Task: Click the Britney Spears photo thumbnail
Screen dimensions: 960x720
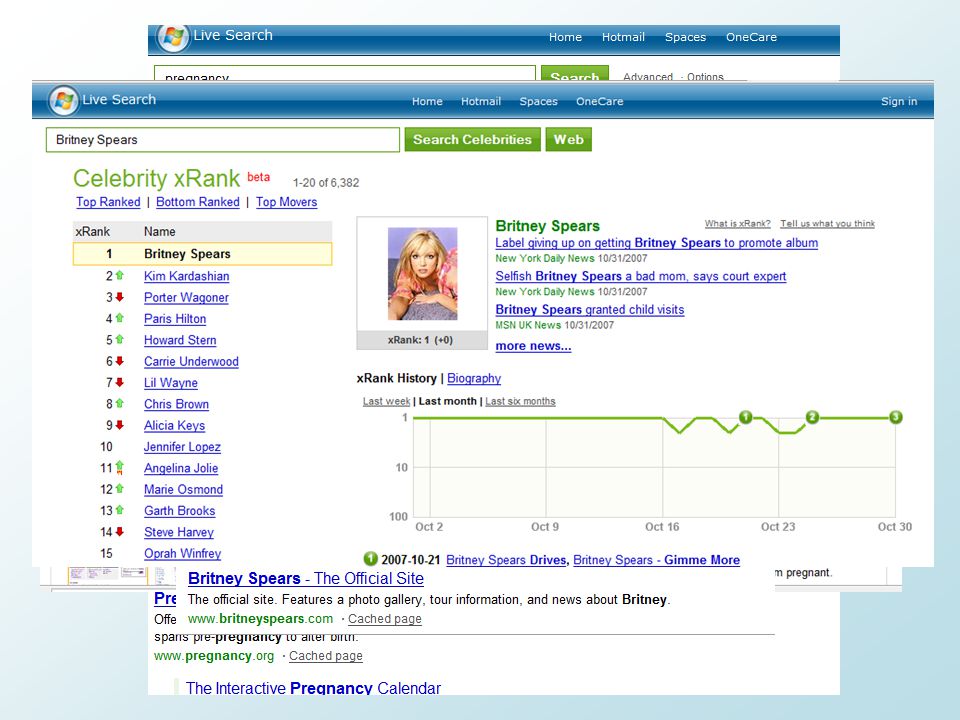Action: 422,274
